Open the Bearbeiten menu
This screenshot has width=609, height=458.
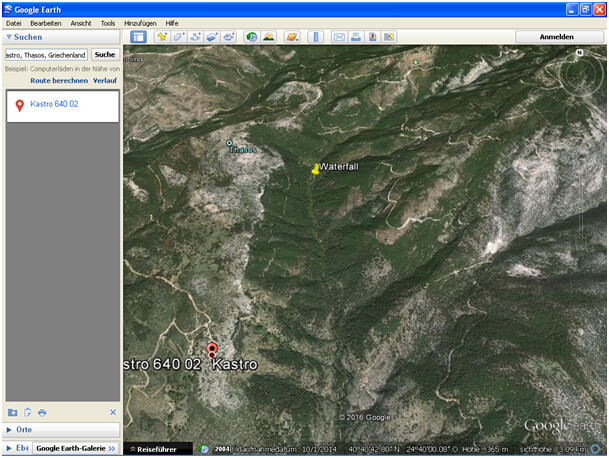point(45,22)
